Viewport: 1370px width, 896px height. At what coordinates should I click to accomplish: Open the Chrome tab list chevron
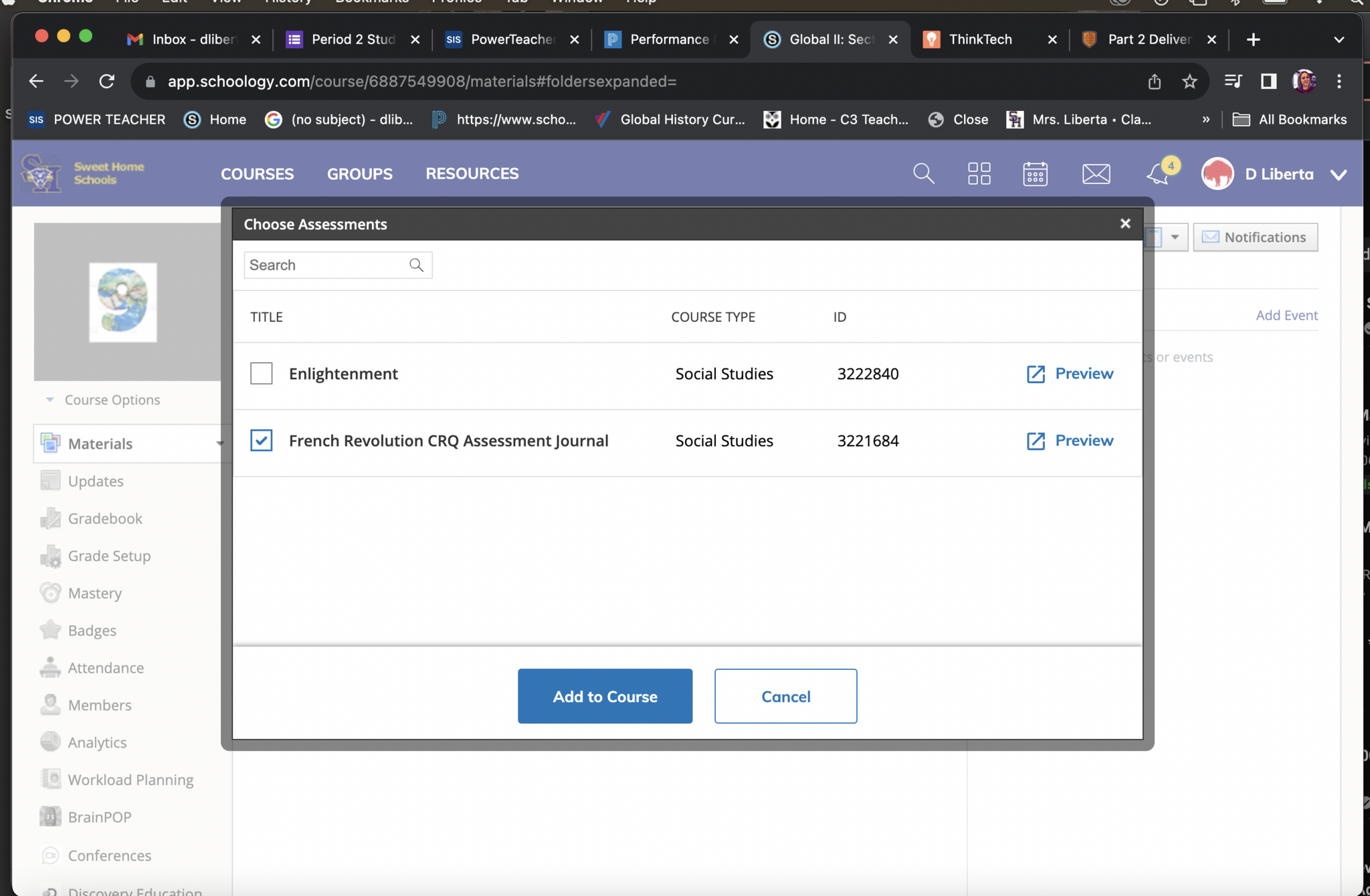(x=1339, y=39)
